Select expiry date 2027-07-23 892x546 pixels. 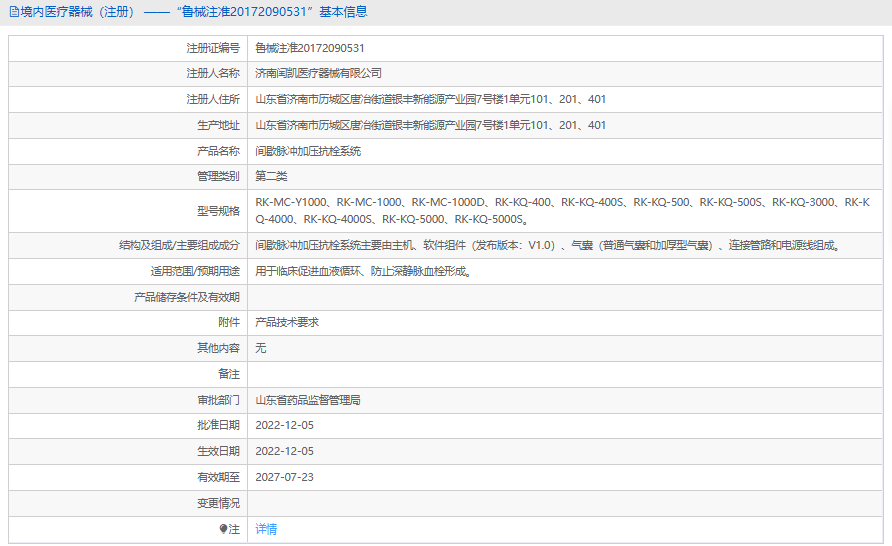tap(284, 478)
